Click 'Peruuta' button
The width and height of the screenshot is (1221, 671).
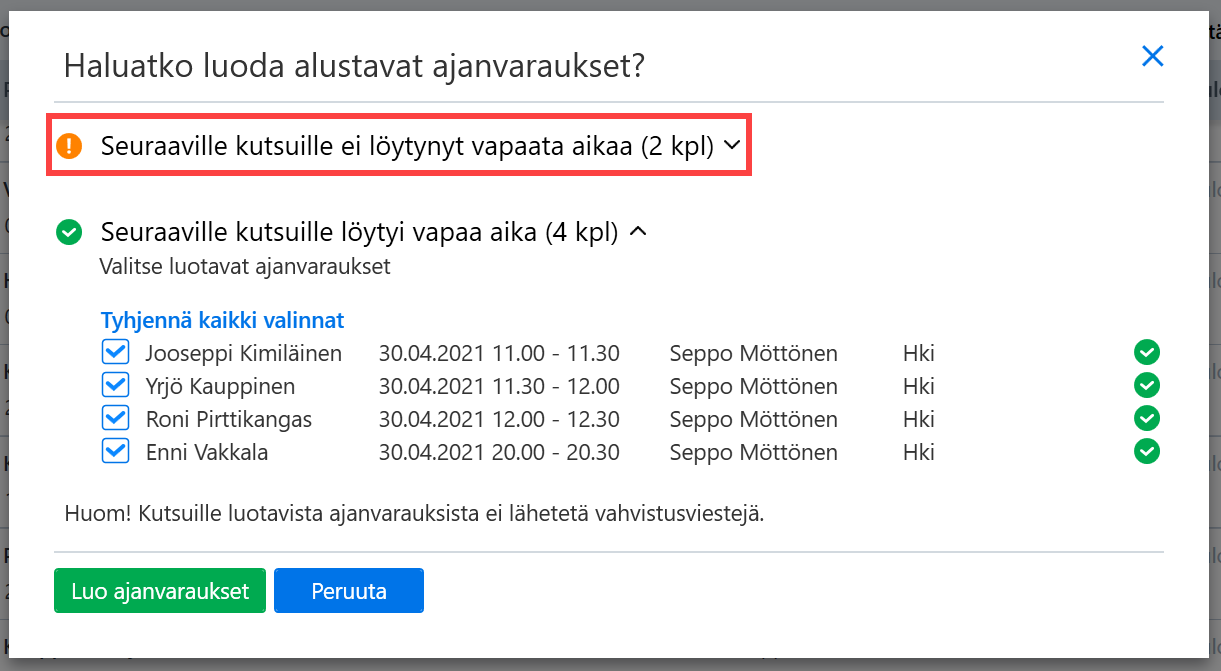[349, 591]
